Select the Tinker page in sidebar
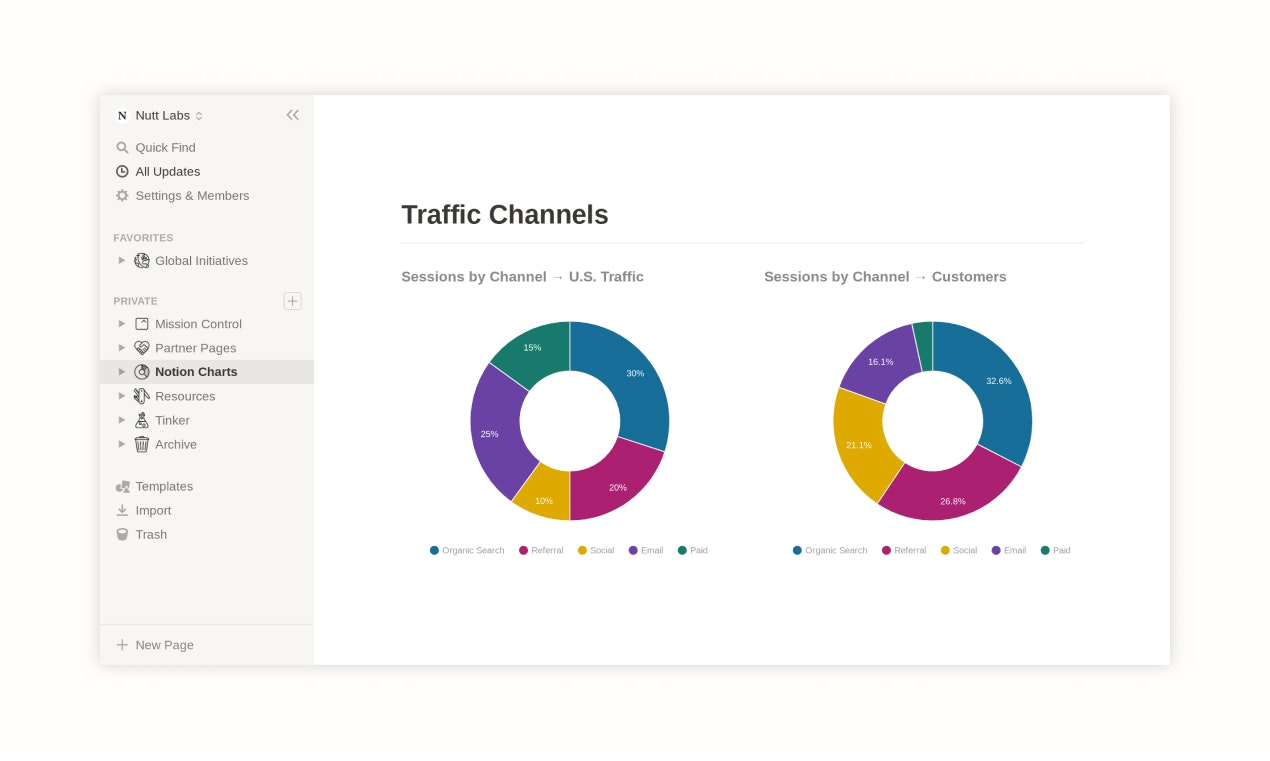This screenshot has height=761, width=1270. click(172, 420)
